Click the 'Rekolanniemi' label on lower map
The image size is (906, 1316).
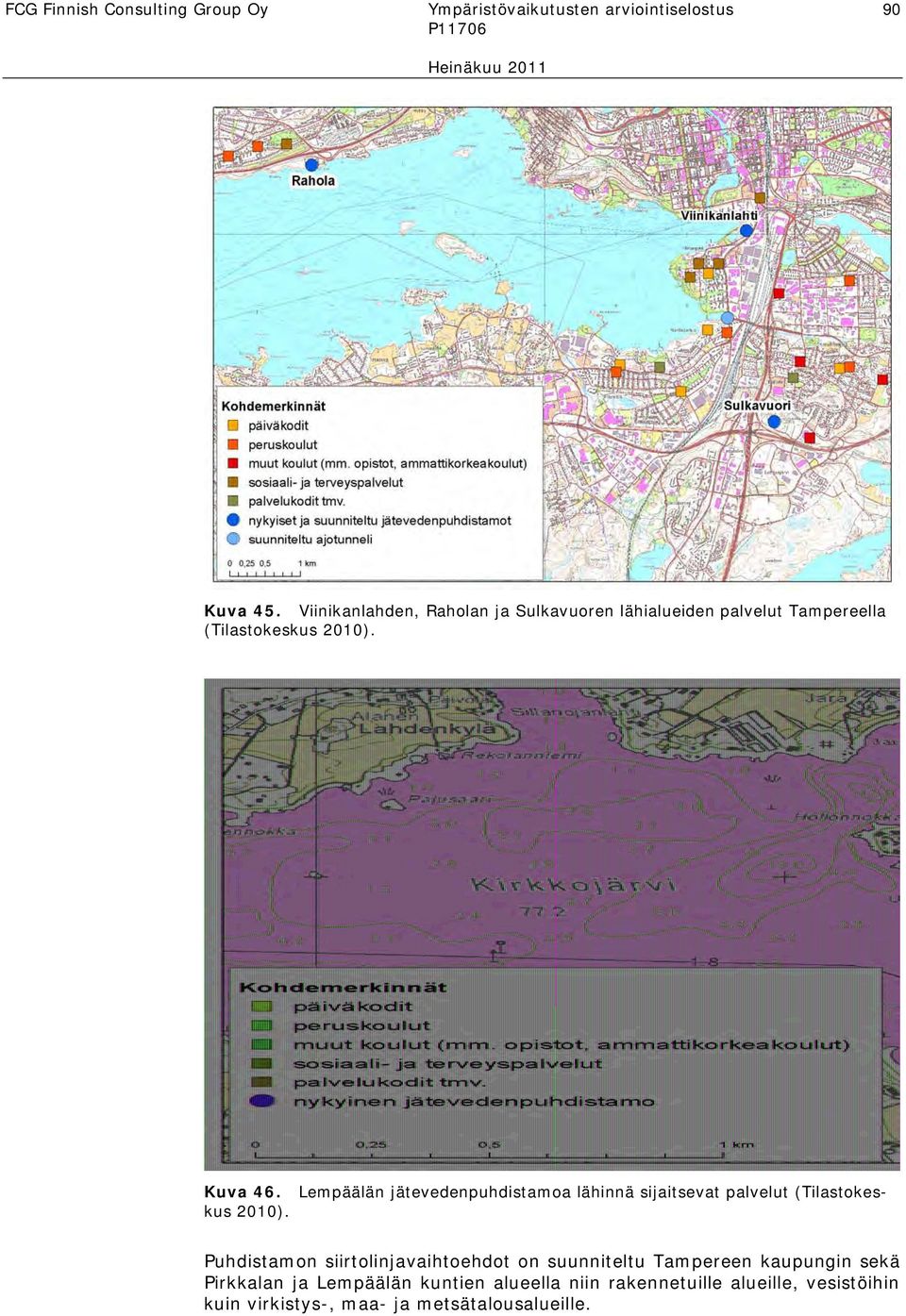(x=521, y=755)
